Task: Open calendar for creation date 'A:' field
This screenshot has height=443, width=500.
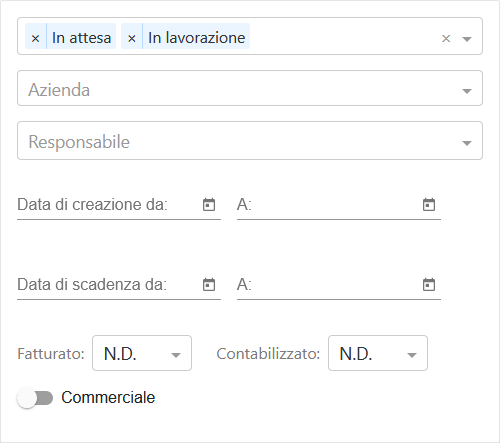Action: coord(429,205)
